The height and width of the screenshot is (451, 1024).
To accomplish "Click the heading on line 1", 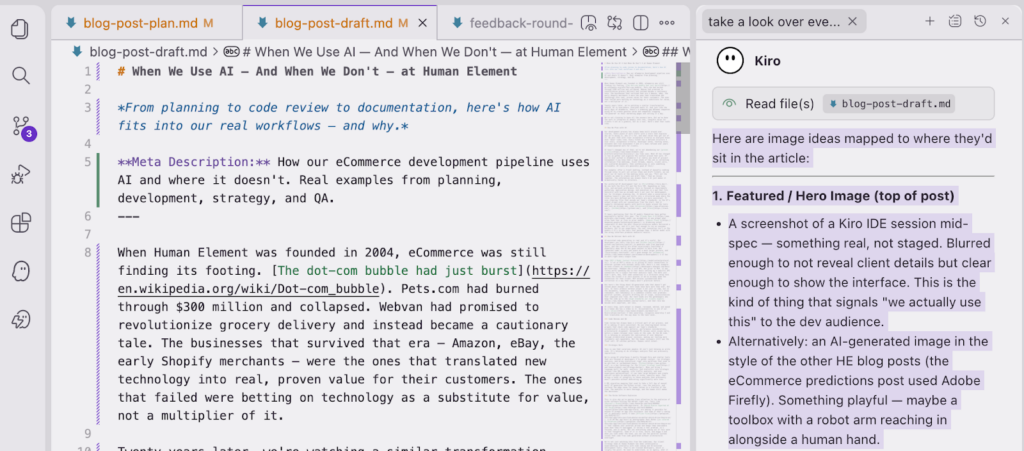I will tap(317, 72).
